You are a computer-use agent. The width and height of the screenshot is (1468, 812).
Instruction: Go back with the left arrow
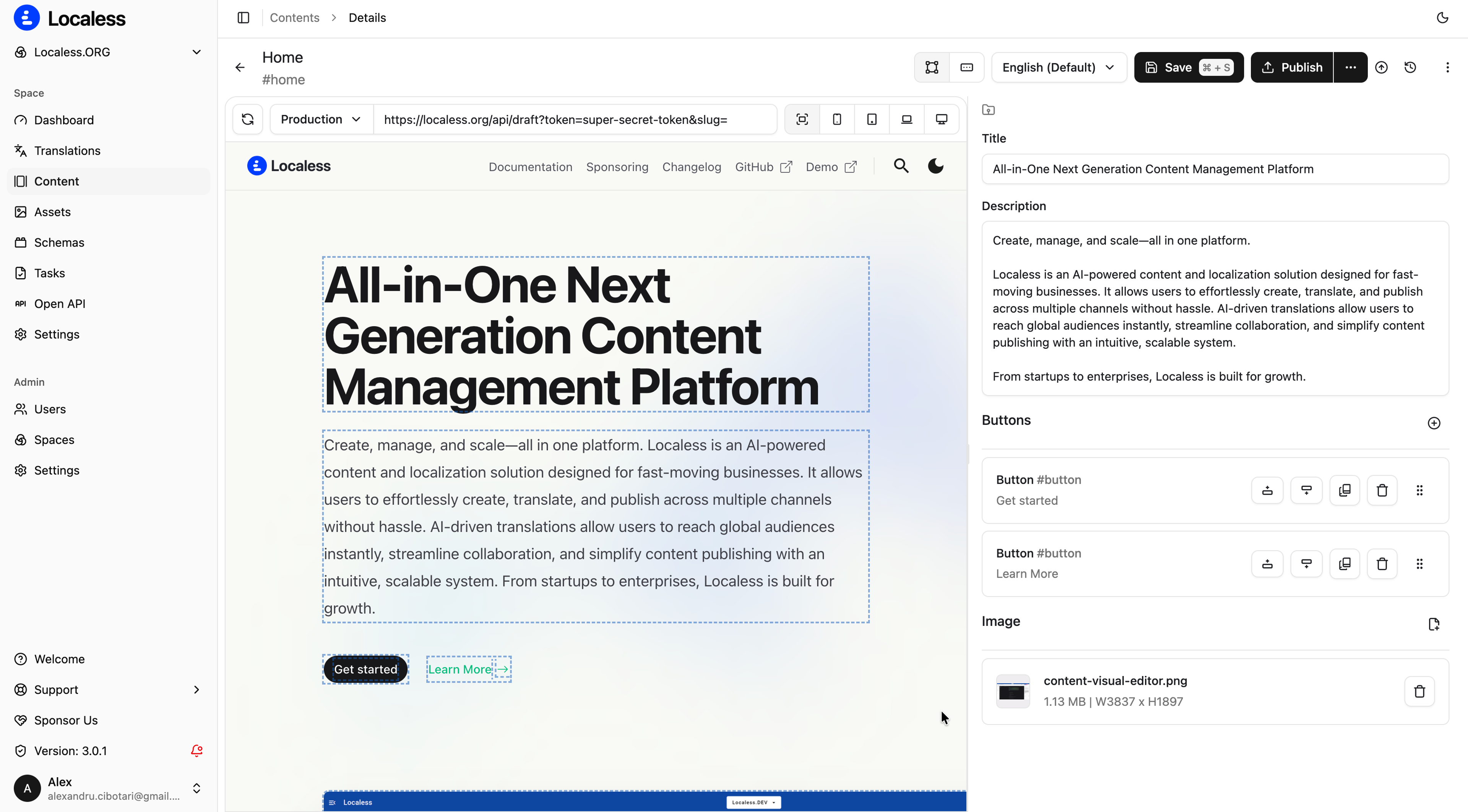pos(240,67)
